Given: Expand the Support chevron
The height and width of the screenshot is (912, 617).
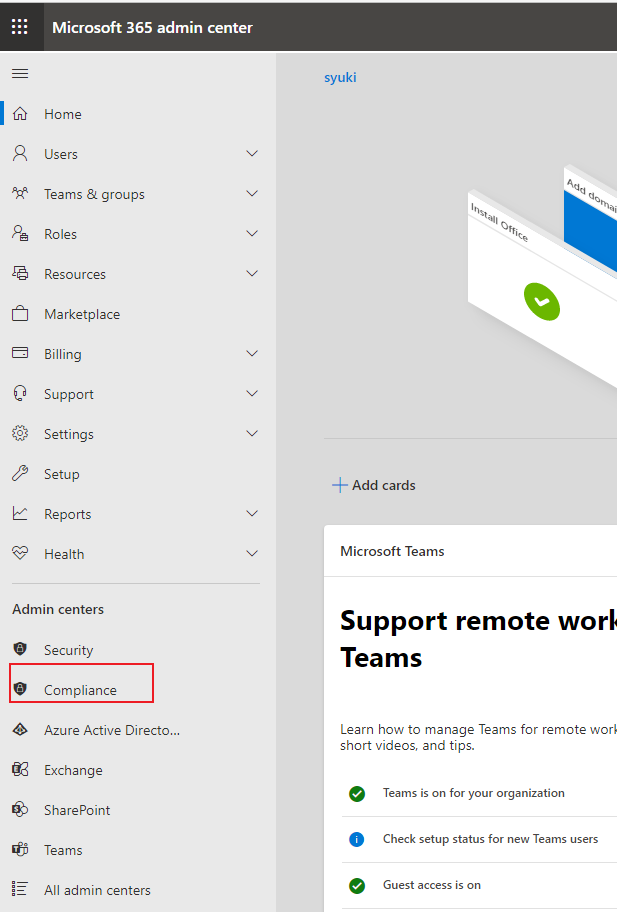Looking at the screenshot, I should tap(252, 394).
